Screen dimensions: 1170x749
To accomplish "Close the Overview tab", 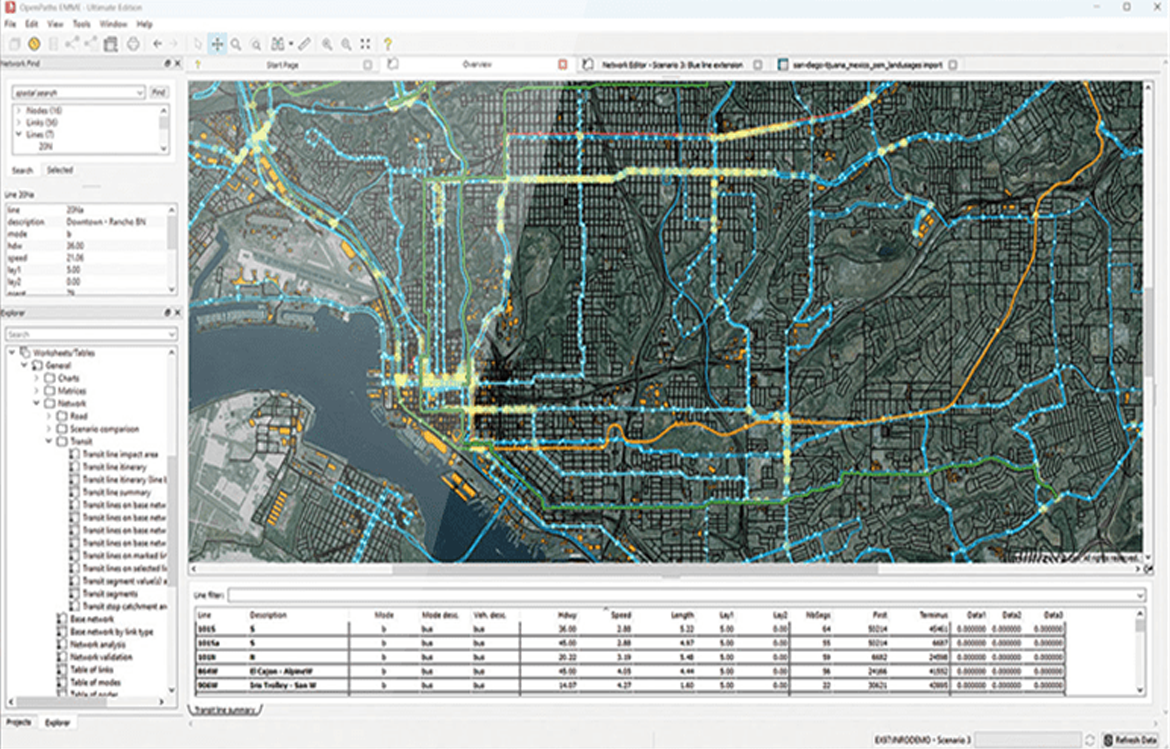I will pyautogui.click(x=563, y=65).
